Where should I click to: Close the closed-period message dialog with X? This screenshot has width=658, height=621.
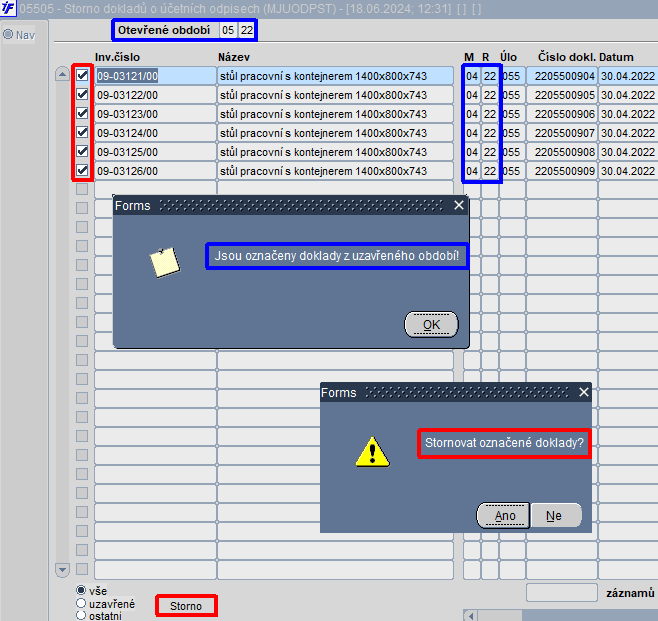point(459,205)
